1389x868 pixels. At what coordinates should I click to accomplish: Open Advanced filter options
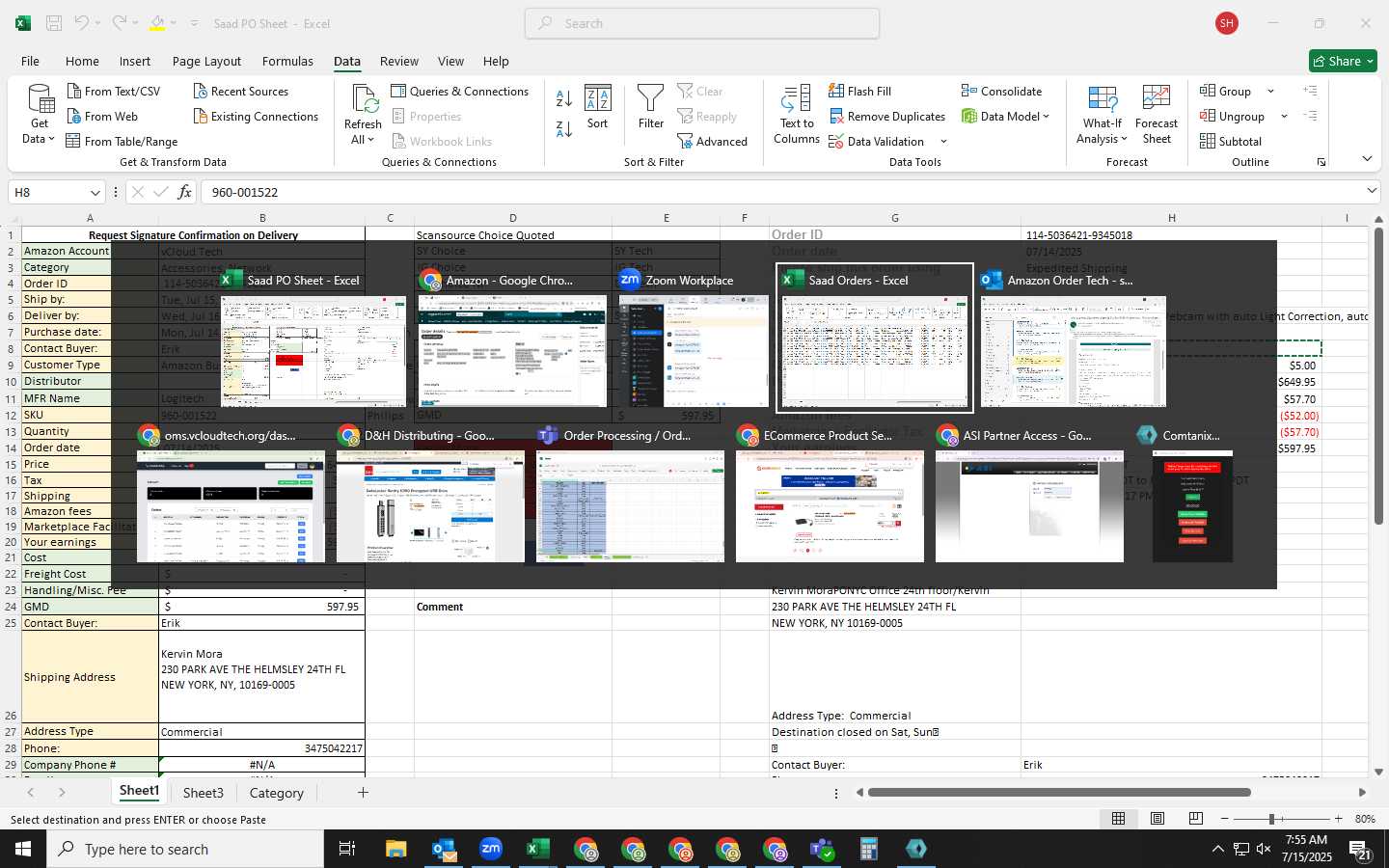point(712,141)
